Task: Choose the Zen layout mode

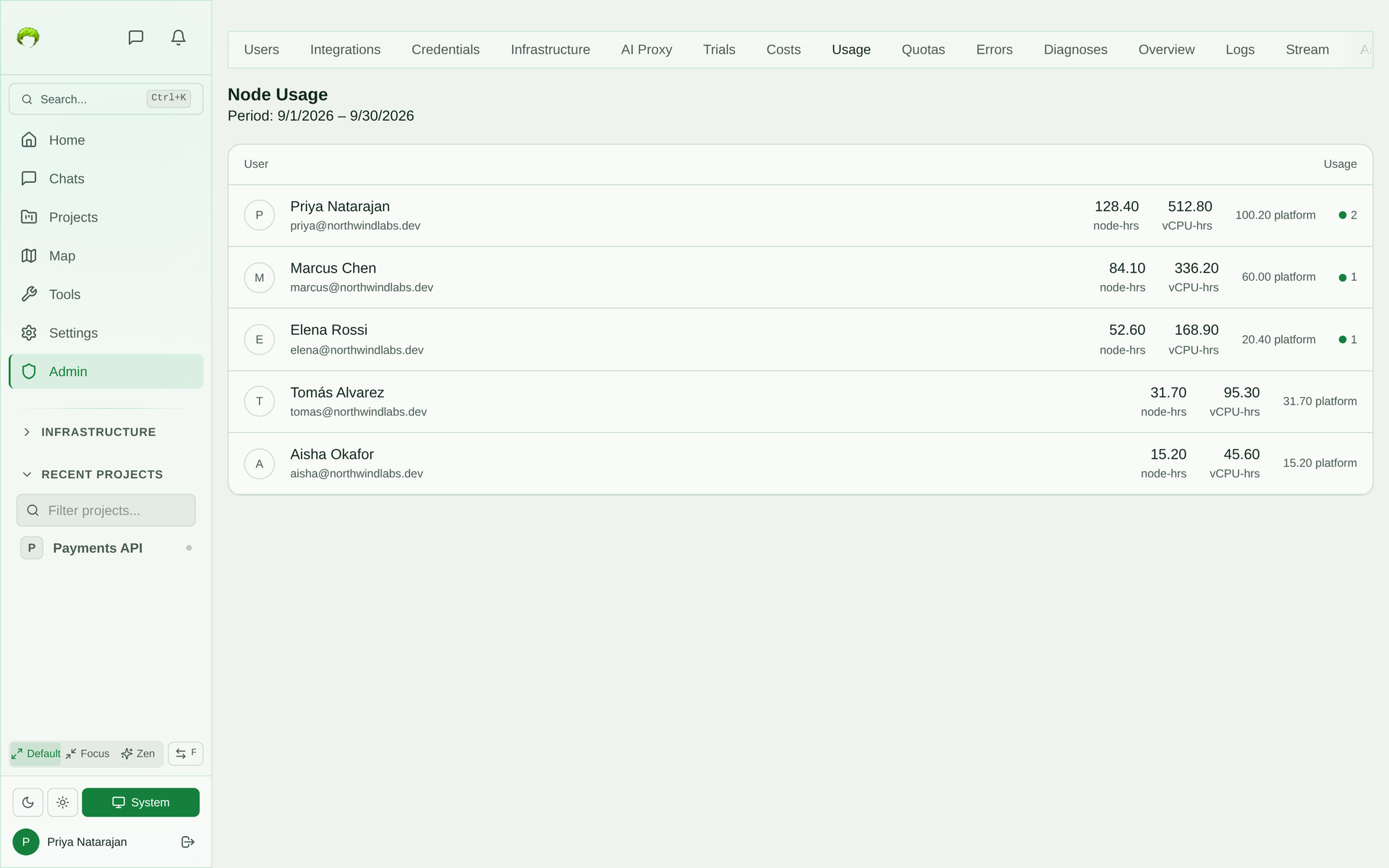Action: pos(138,754)
